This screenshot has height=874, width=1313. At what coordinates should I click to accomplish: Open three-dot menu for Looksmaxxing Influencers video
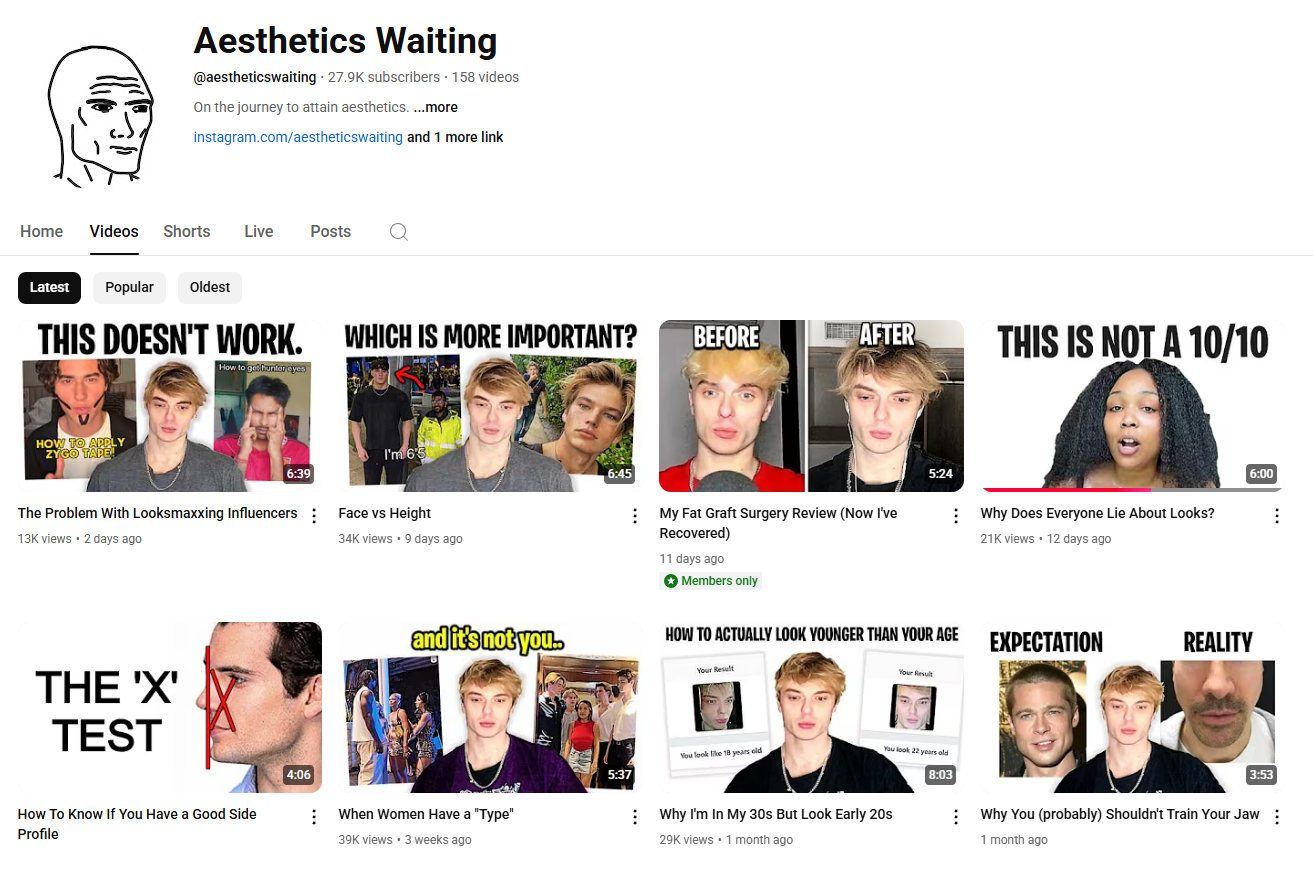tap(314, 516)
